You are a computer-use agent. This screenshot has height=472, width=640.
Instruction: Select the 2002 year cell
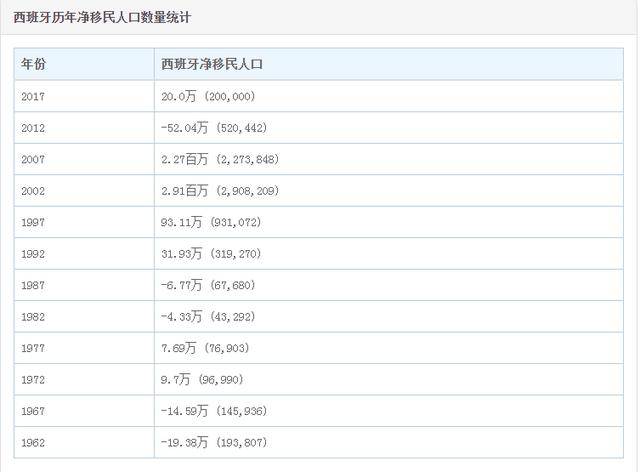pos(84,191)
